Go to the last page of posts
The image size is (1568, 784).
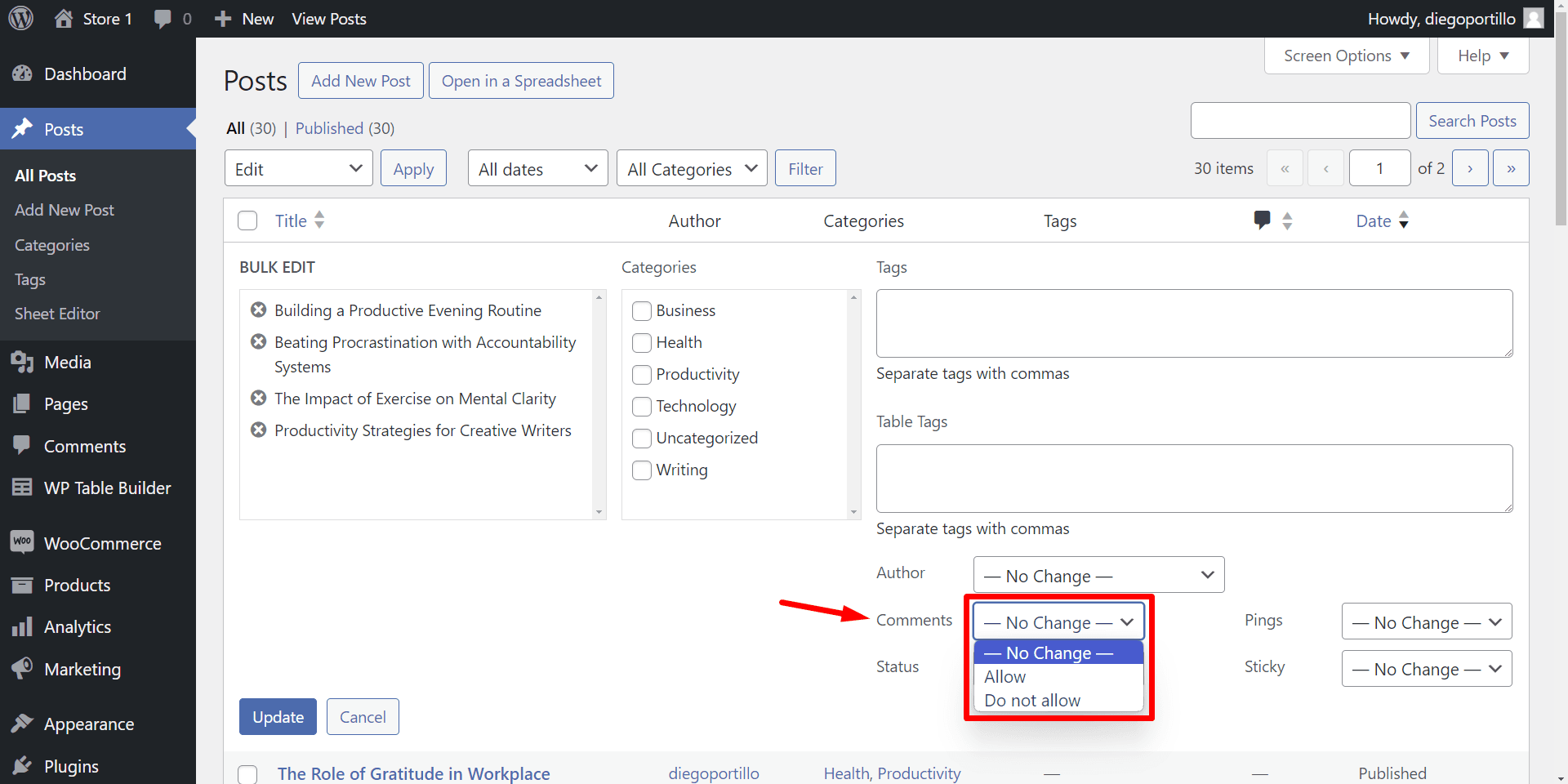(1511, 168)
